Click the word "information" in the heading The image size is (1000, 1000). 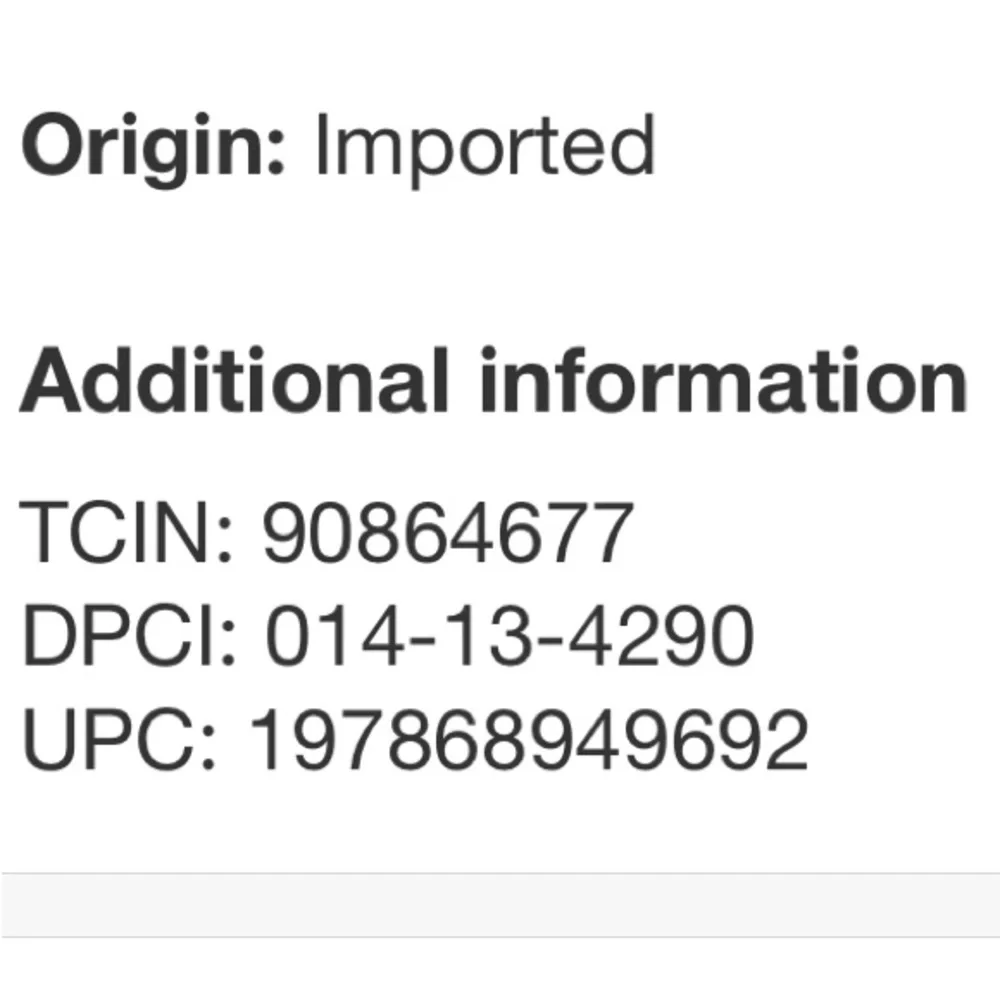point(722,382)
